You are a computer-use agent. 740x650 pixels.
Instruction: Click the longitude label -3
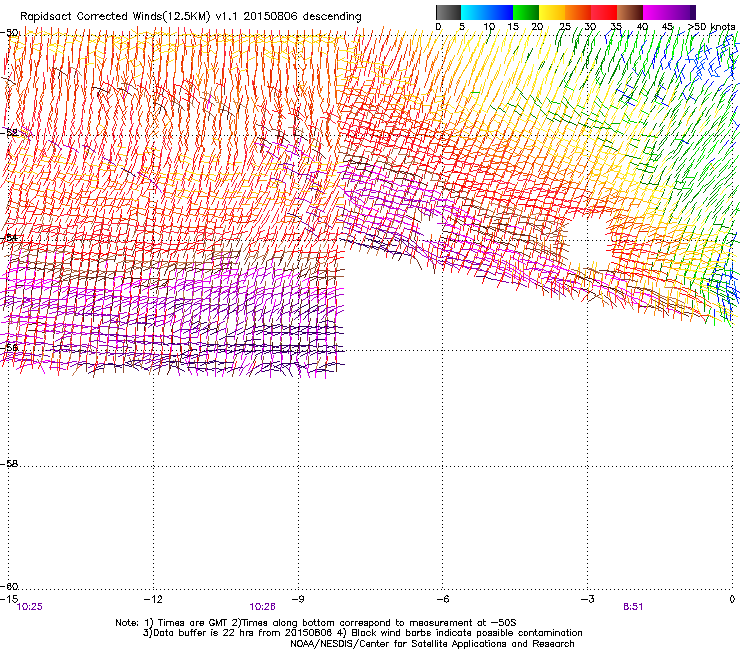(x=587, y=599)
